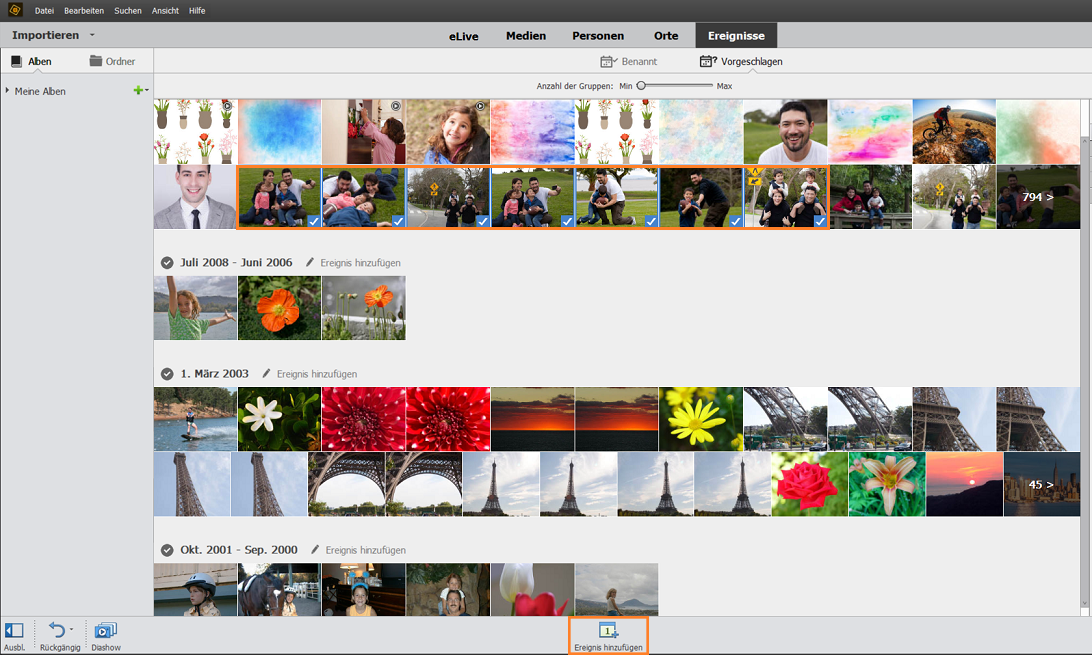Screen dimensions: 1092x655
Task: Switch to the eLive view
Action: 463,36
